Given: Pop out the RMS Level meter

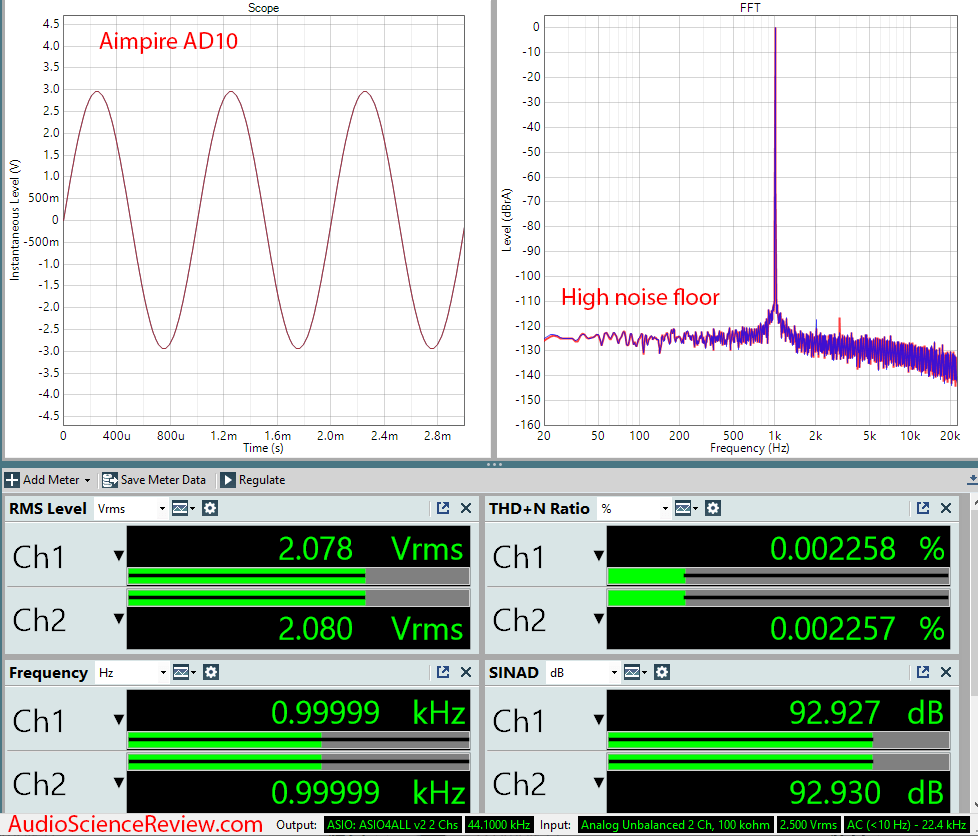Looking at the screenshot, I should 443,508.
